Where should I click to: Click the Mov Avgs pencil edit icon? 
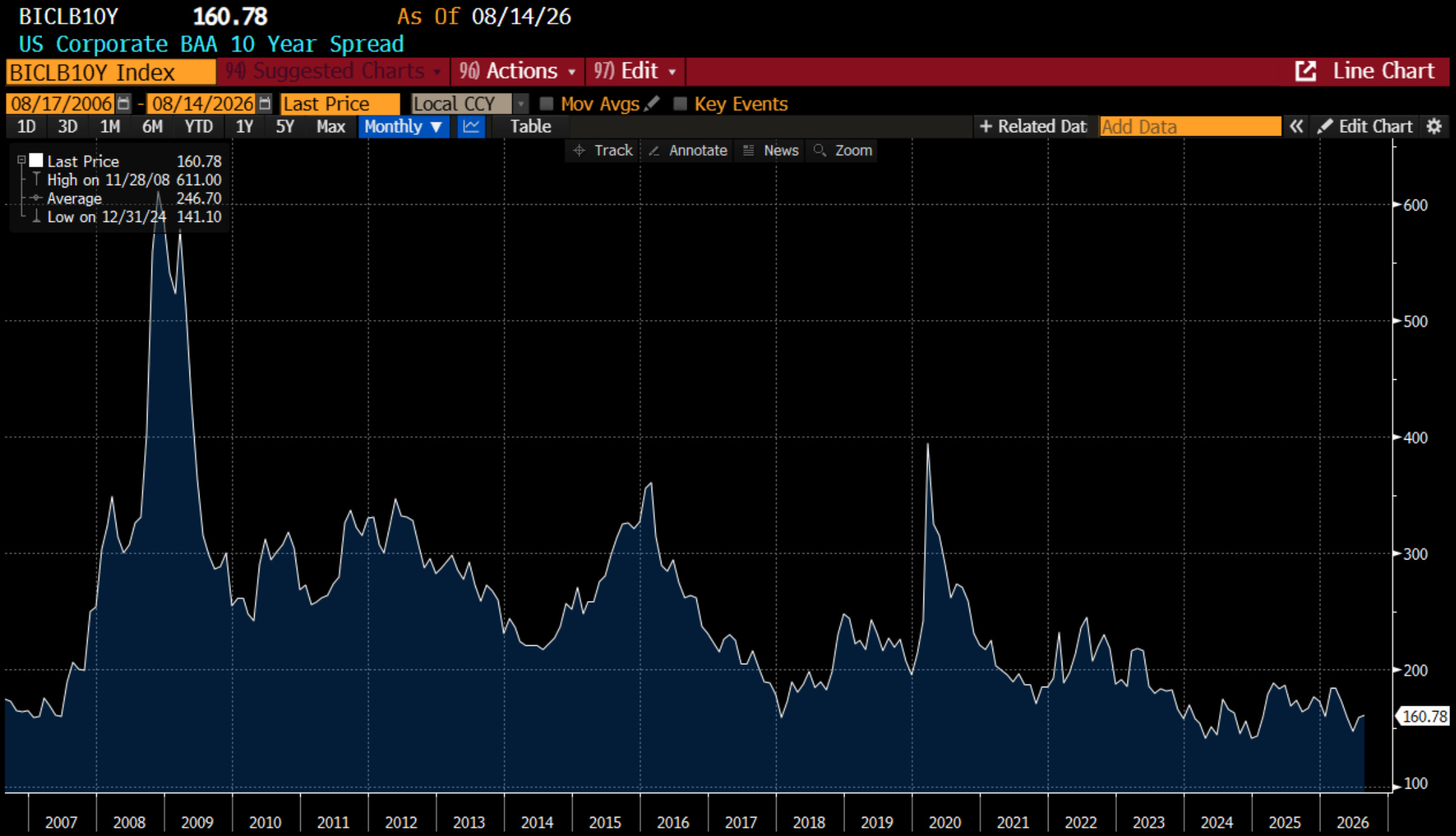[x=652, y=103]
